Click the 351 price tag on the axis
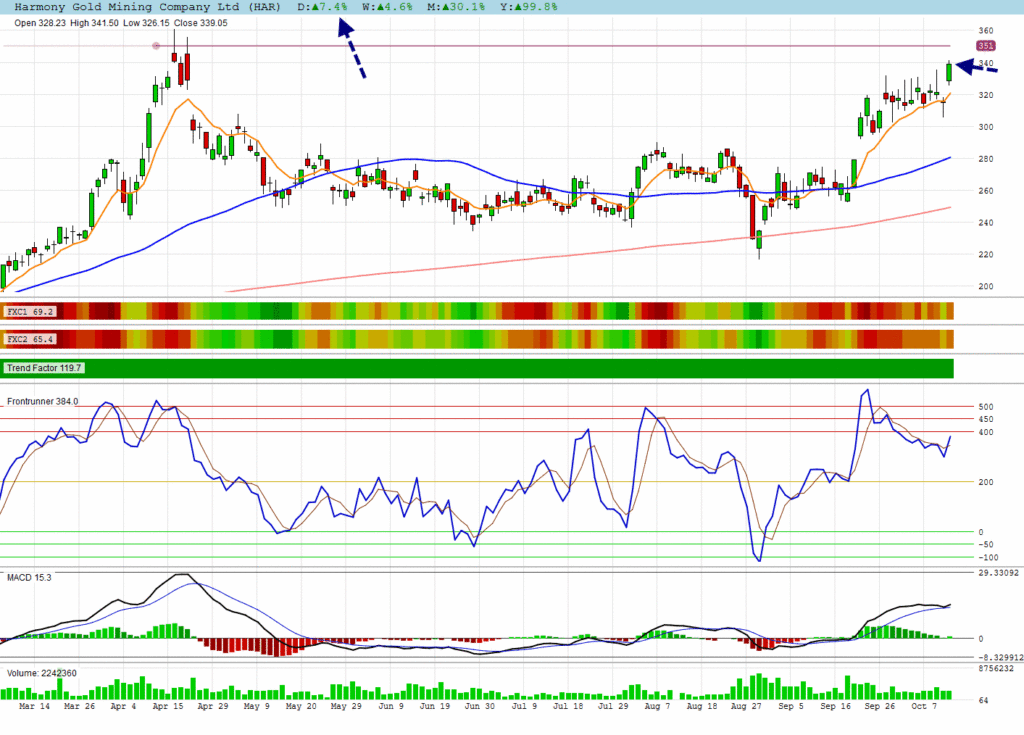 (x=985, y=46)
